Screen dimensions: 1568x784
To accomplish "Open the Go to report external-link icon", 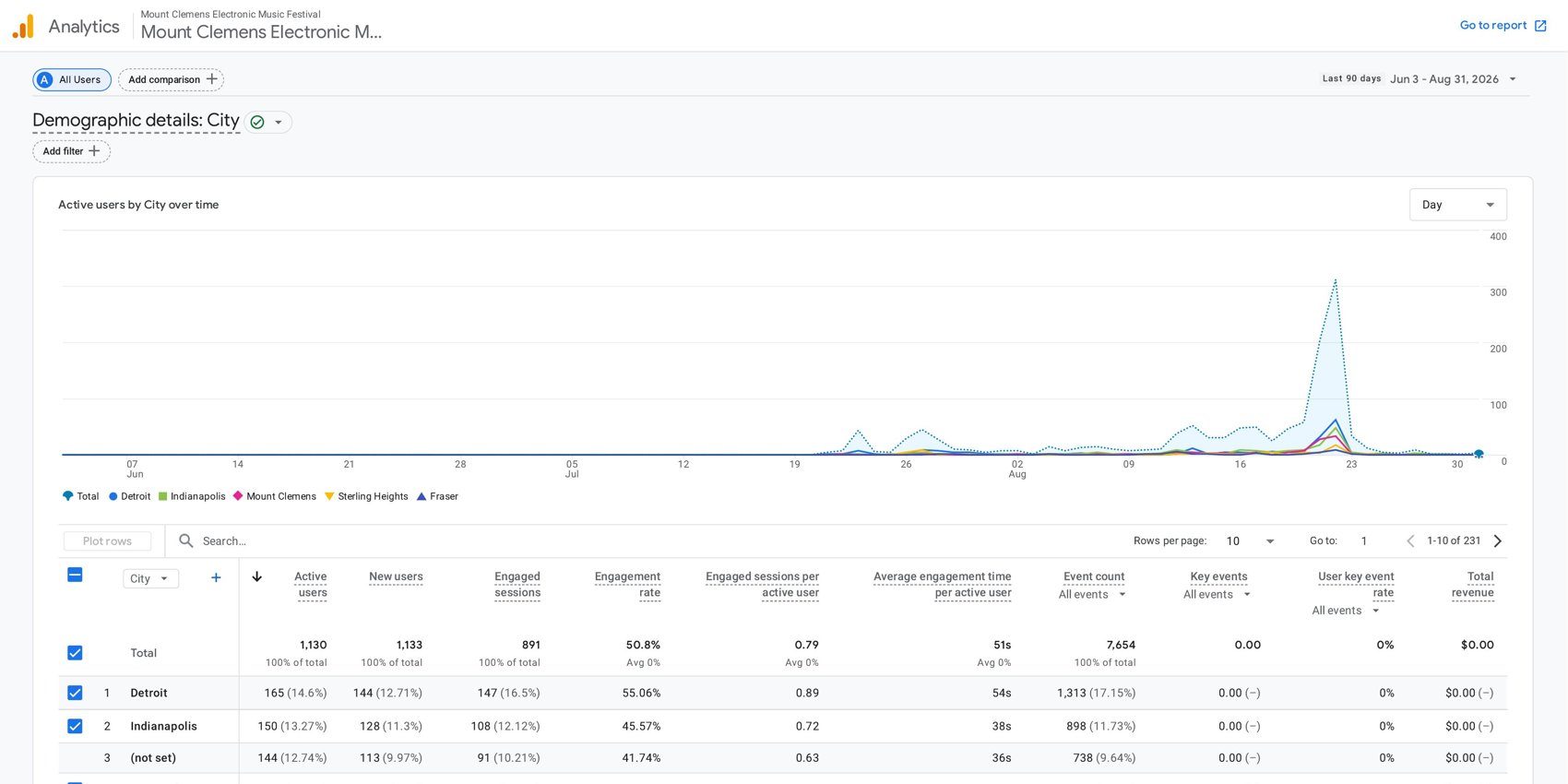I will [1540, 26].
